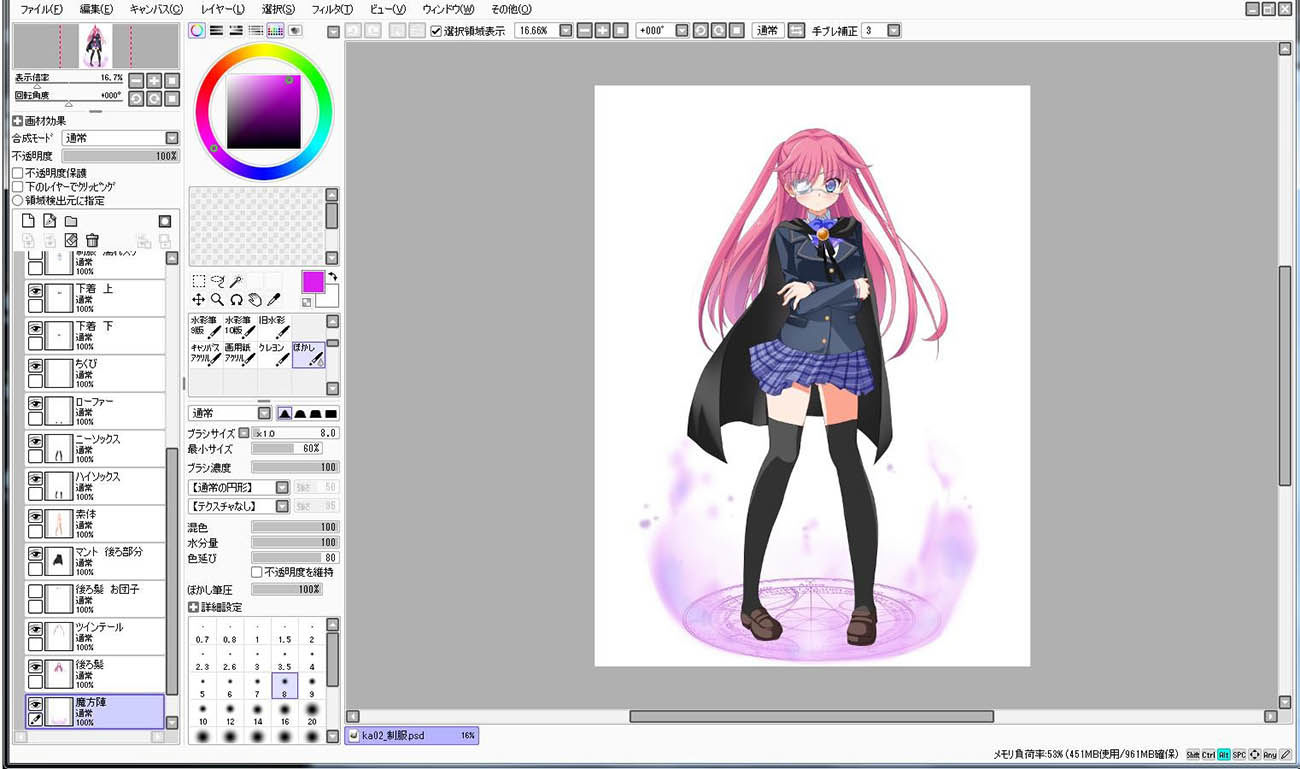Screen dimensions: 1300x769
Task: Open the レイヤー menu
Action: (x=222, y=9)
